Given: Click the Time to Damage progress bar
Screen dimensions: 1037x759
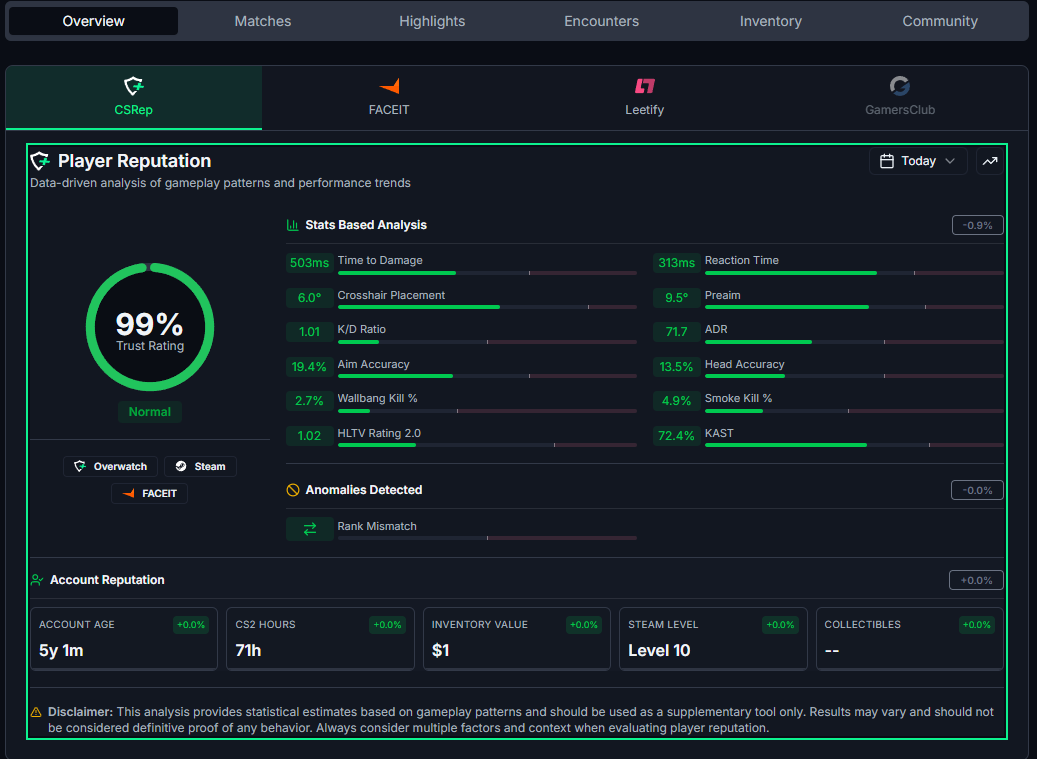Looking at the screenshot, I should pyautogui.click(x=487, y=272).
